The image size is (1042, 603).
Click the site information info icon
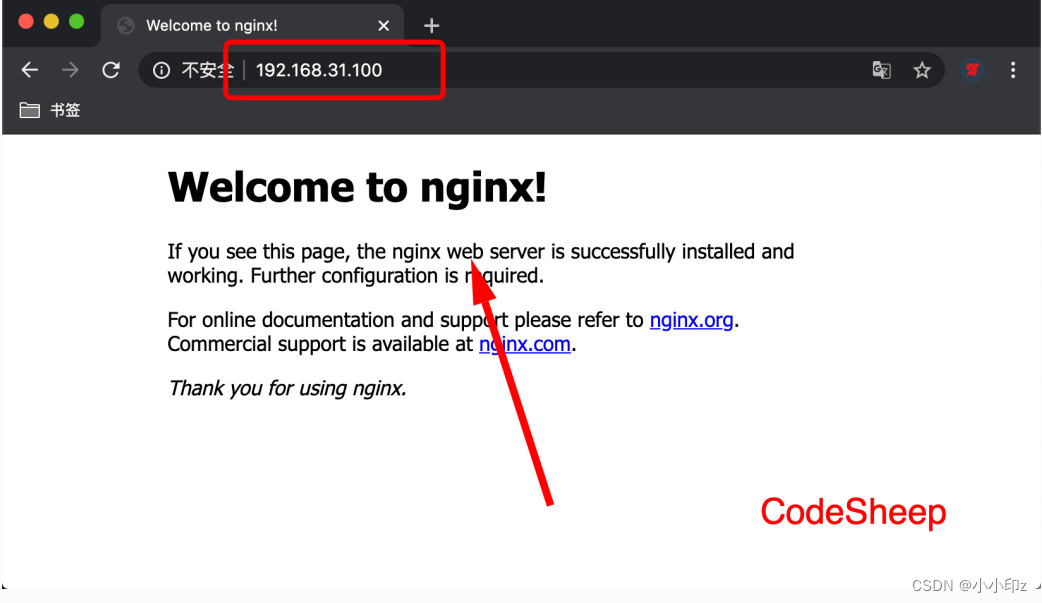click(161, 70)
